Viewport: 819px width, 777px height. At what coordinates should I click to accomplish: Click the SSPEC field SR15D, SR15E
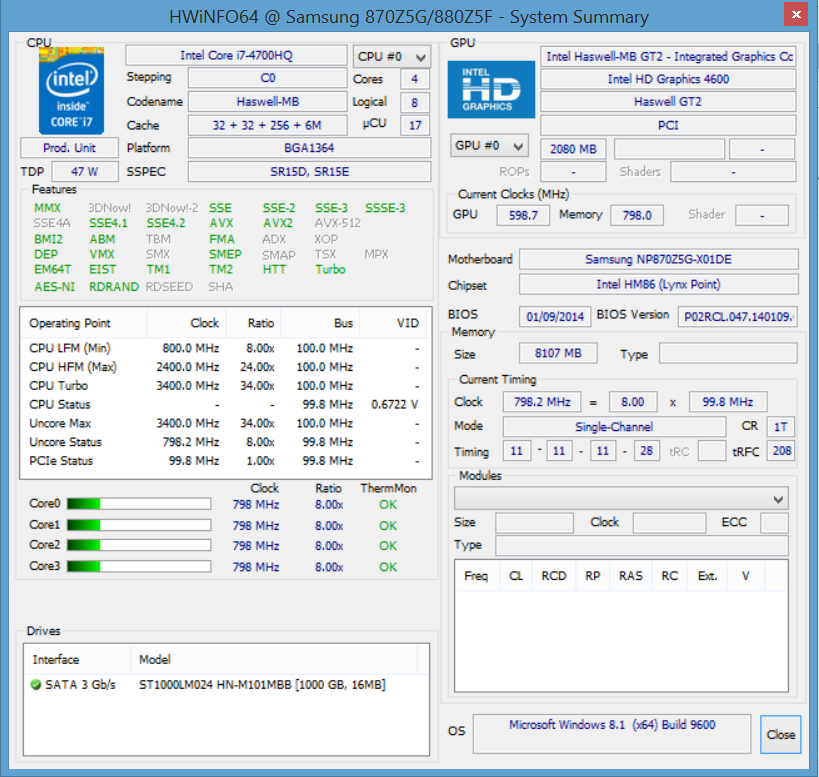tap(309, 172)
